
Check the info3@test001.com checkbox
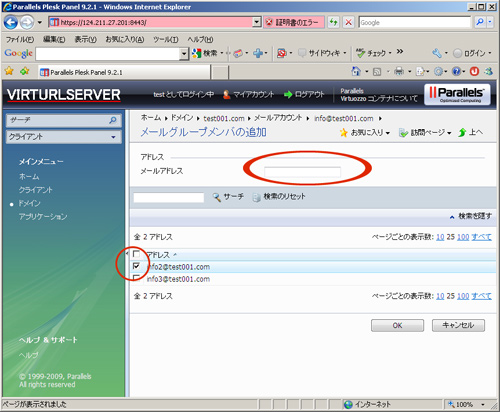[136, 278]
